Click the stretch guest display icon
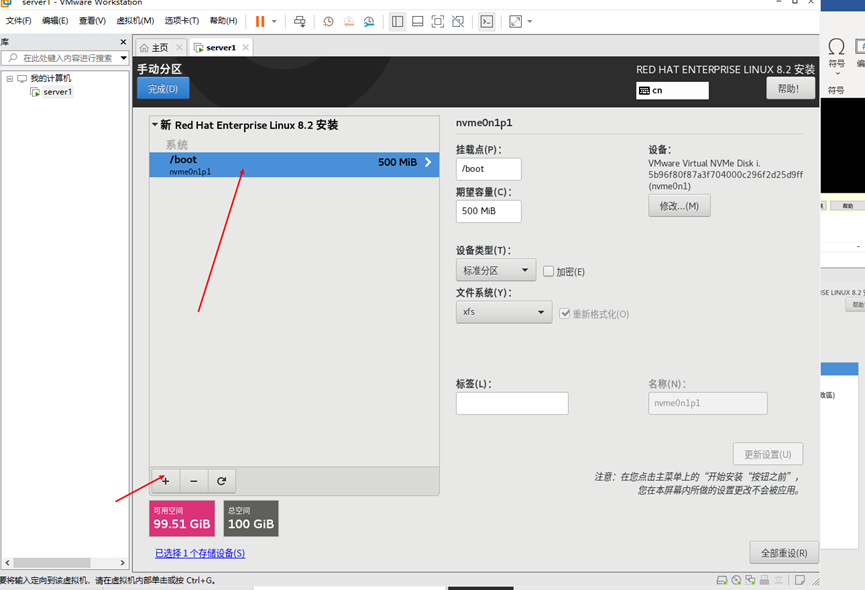865x590 pixels. point(515,22)
